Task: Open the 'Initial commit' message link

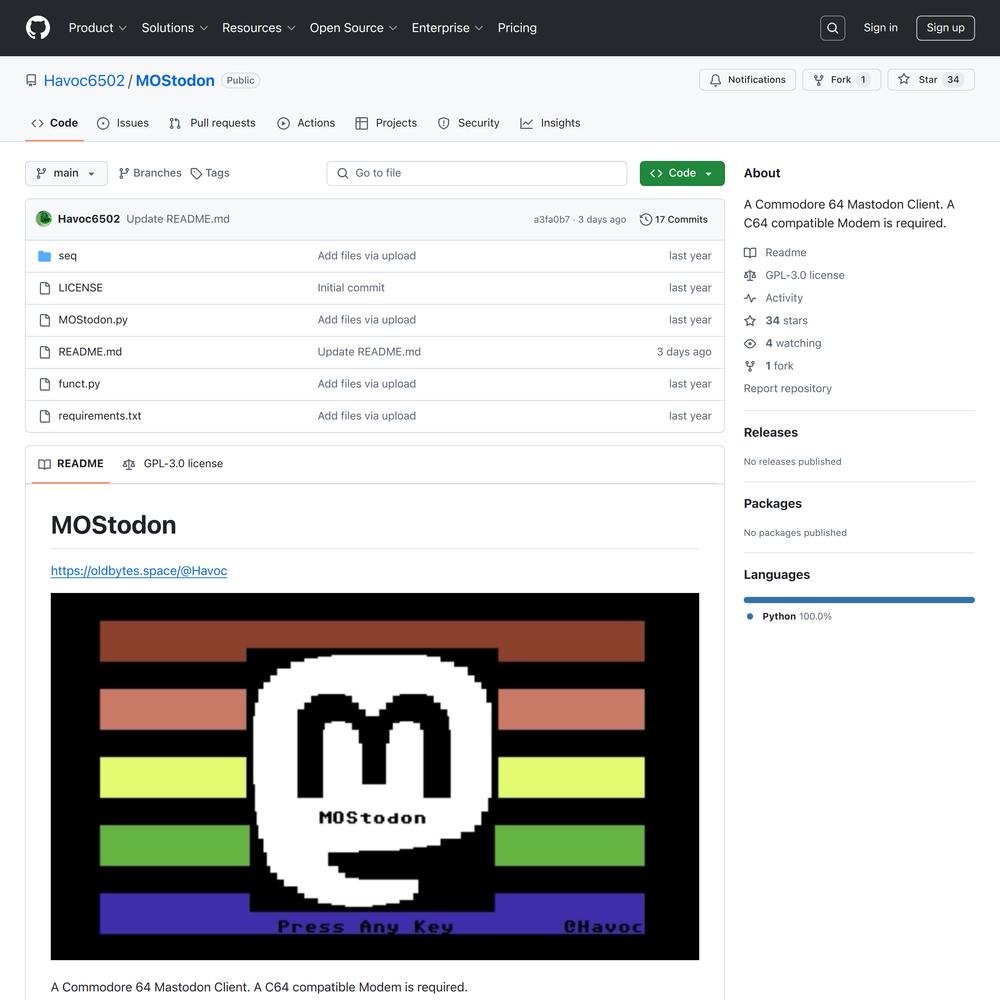Action: tap(351, 288)
